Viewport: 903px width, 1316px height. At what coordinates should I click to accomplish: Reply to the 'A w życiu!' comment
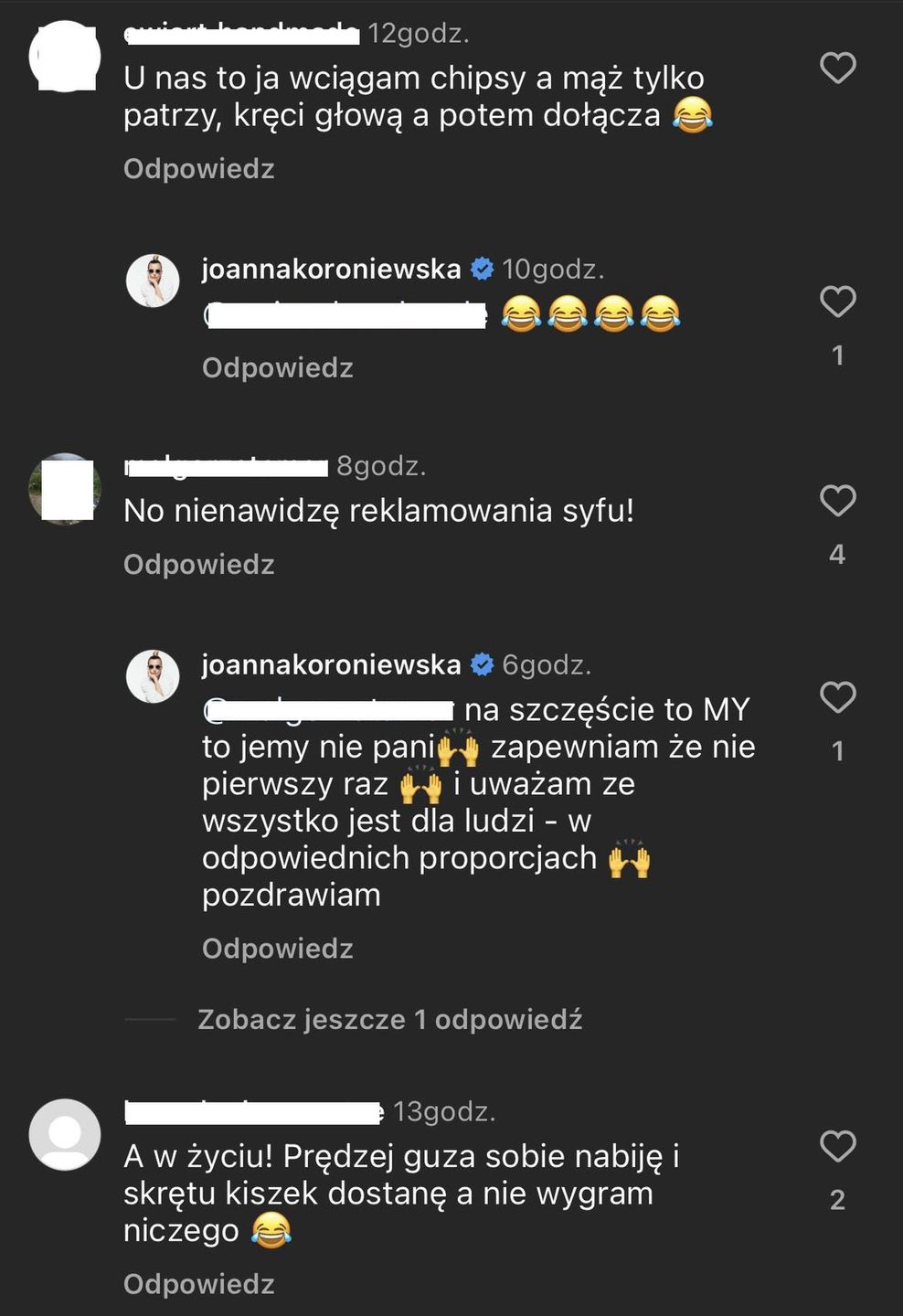tap(199, 1285)
